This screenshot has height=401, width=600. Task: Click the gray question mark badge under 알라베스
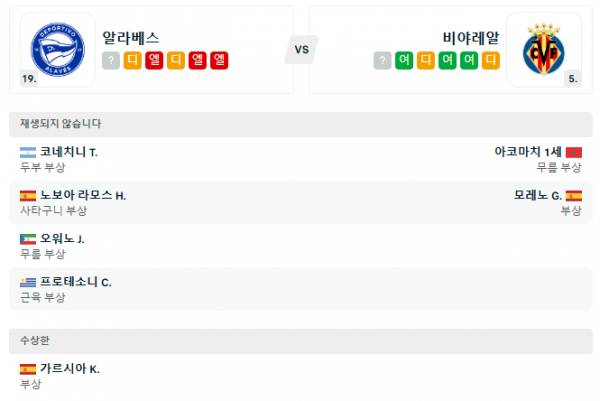tap(111, 60)
